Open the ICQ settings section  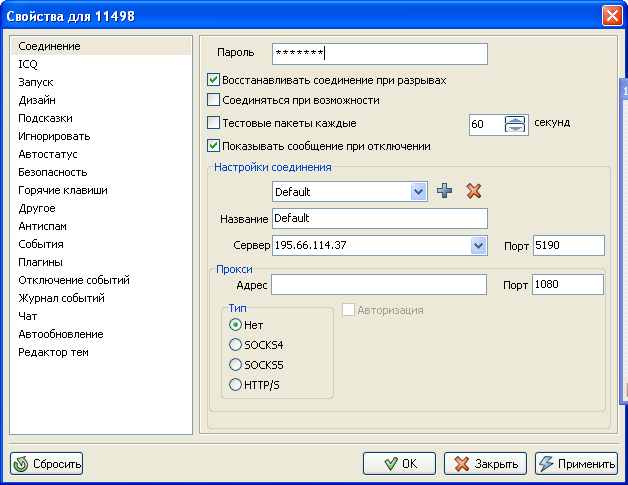pos(28,64)
